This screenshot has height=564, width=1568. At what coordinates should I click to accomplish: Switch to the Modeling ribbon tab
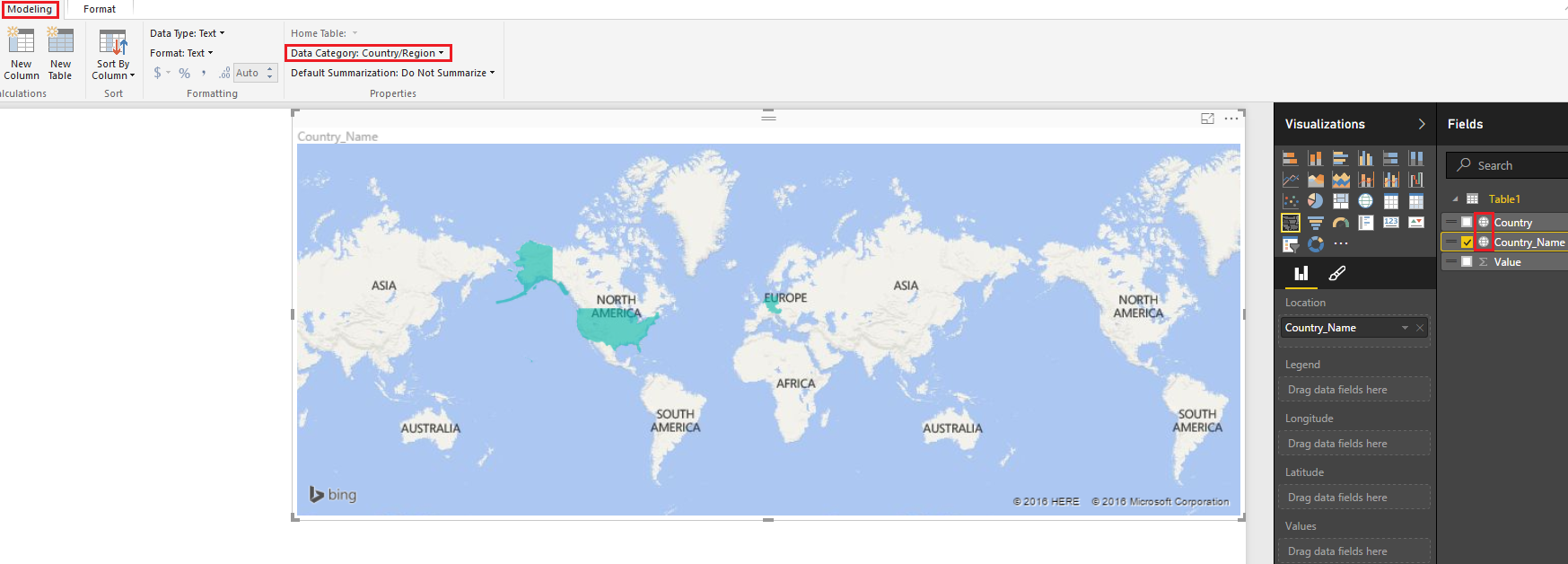[x=30, y=9]
